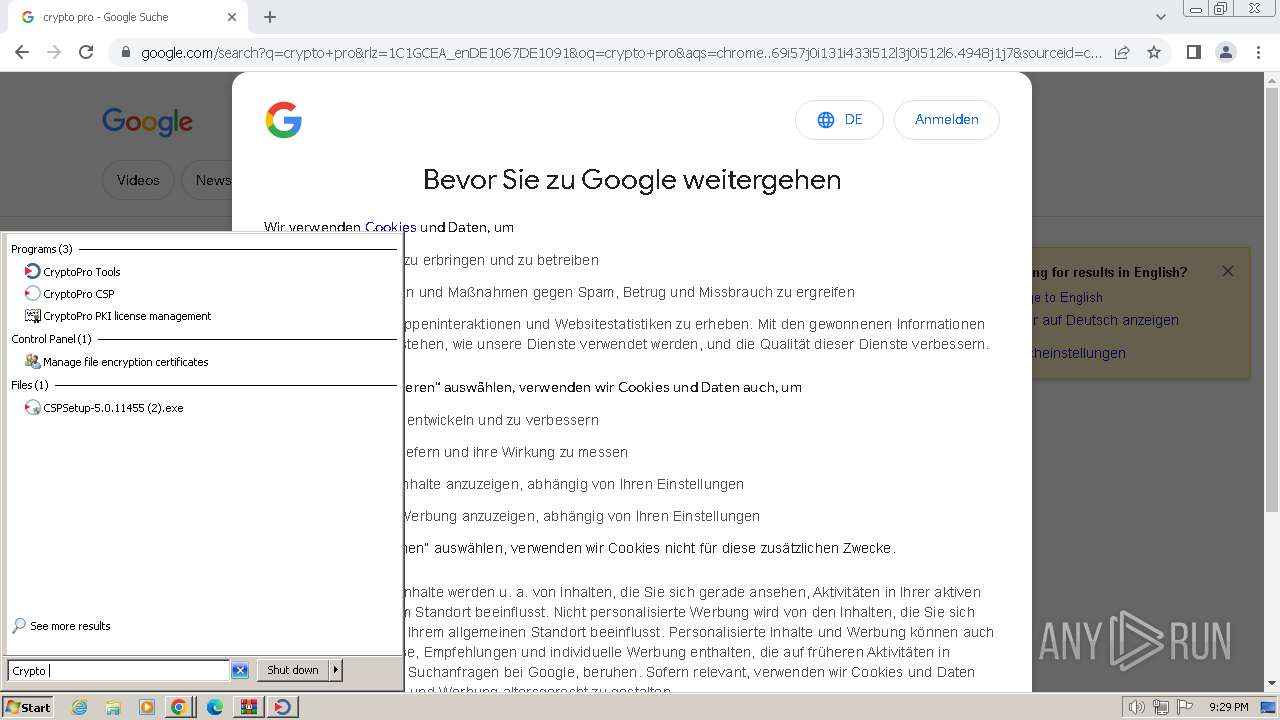This screenshot has height=720, width=1280.
Task: Select the News search filter
Action: pos(208,181)
